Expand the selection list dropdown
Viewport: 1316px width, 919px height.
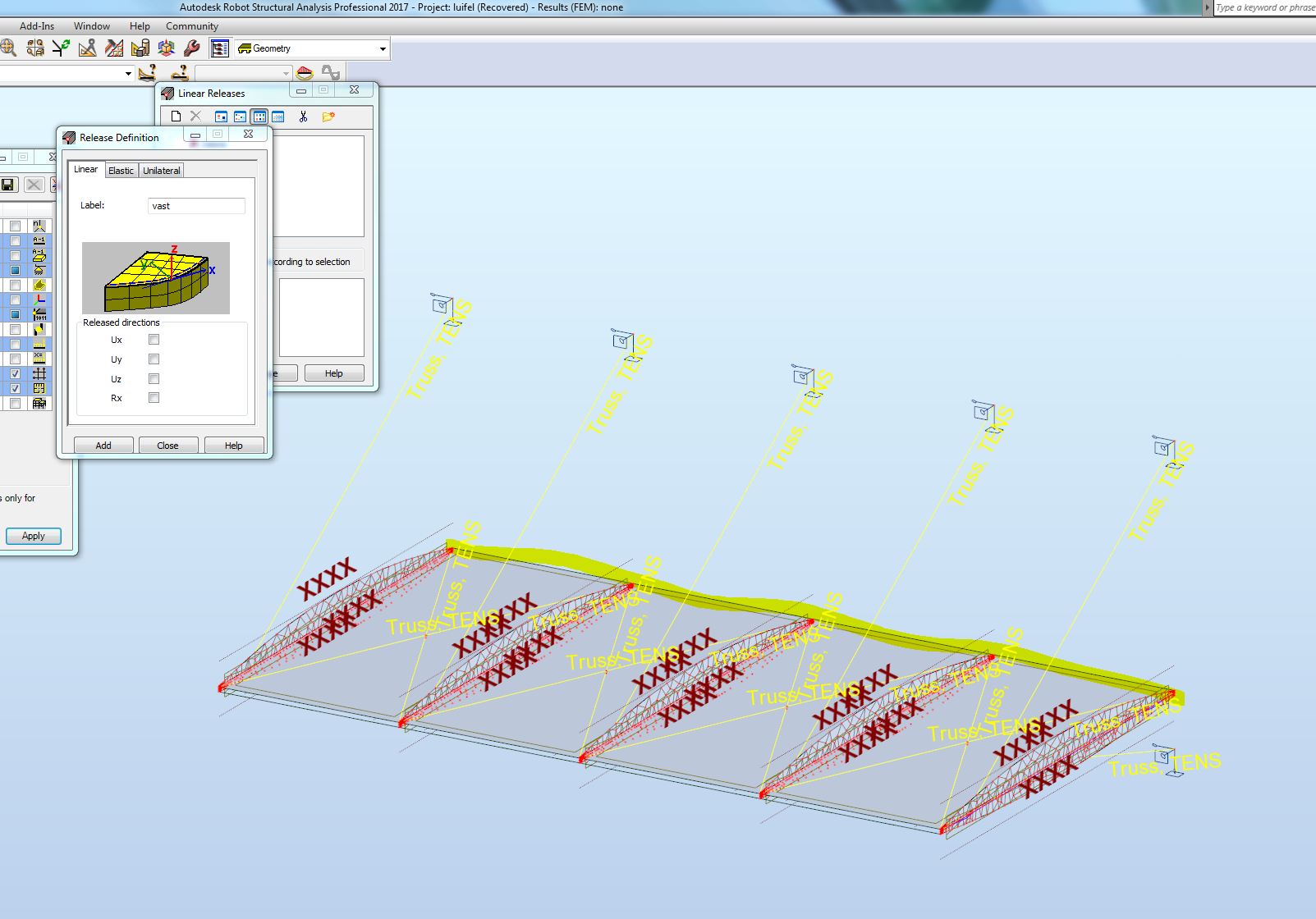click(x=128, y=73)
